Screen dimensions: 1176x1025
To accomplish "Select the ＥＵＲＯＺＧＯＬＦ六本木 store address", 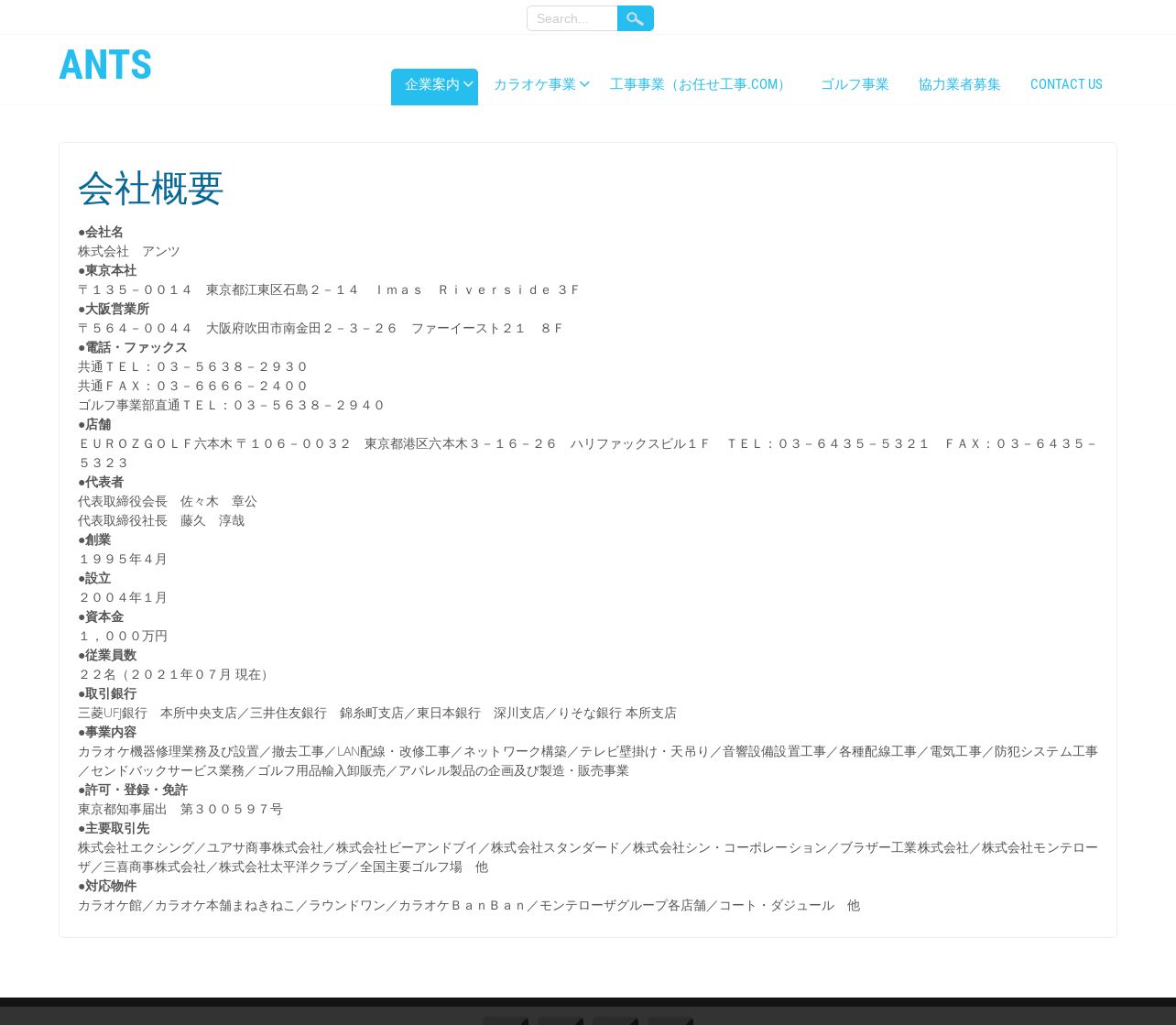I will click(588, 453).
